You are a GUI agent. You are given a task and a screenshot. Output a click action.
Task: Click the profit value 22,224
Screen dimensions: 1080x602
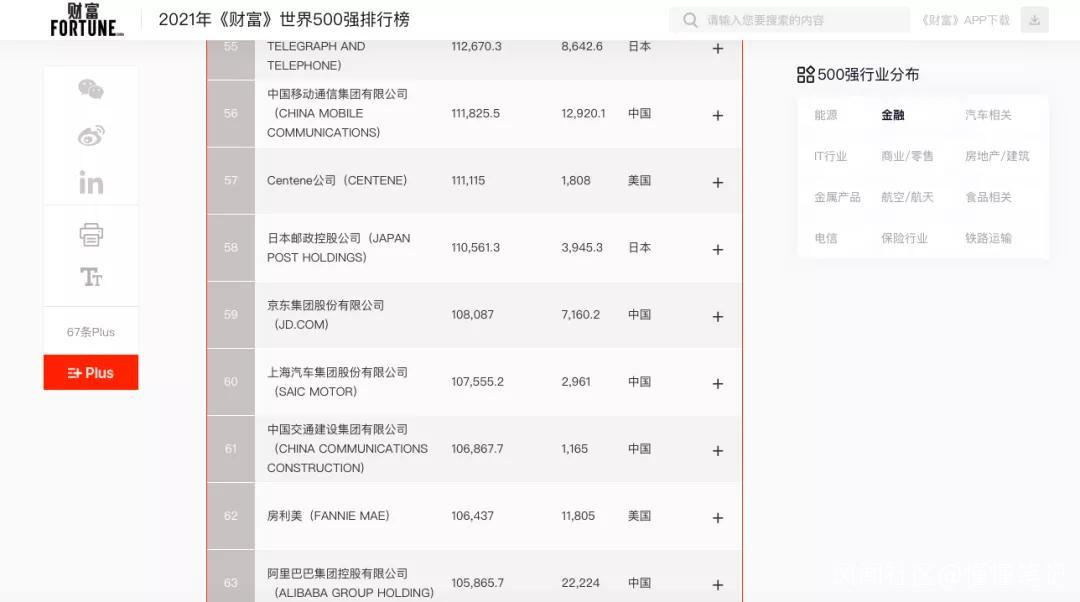581,583
